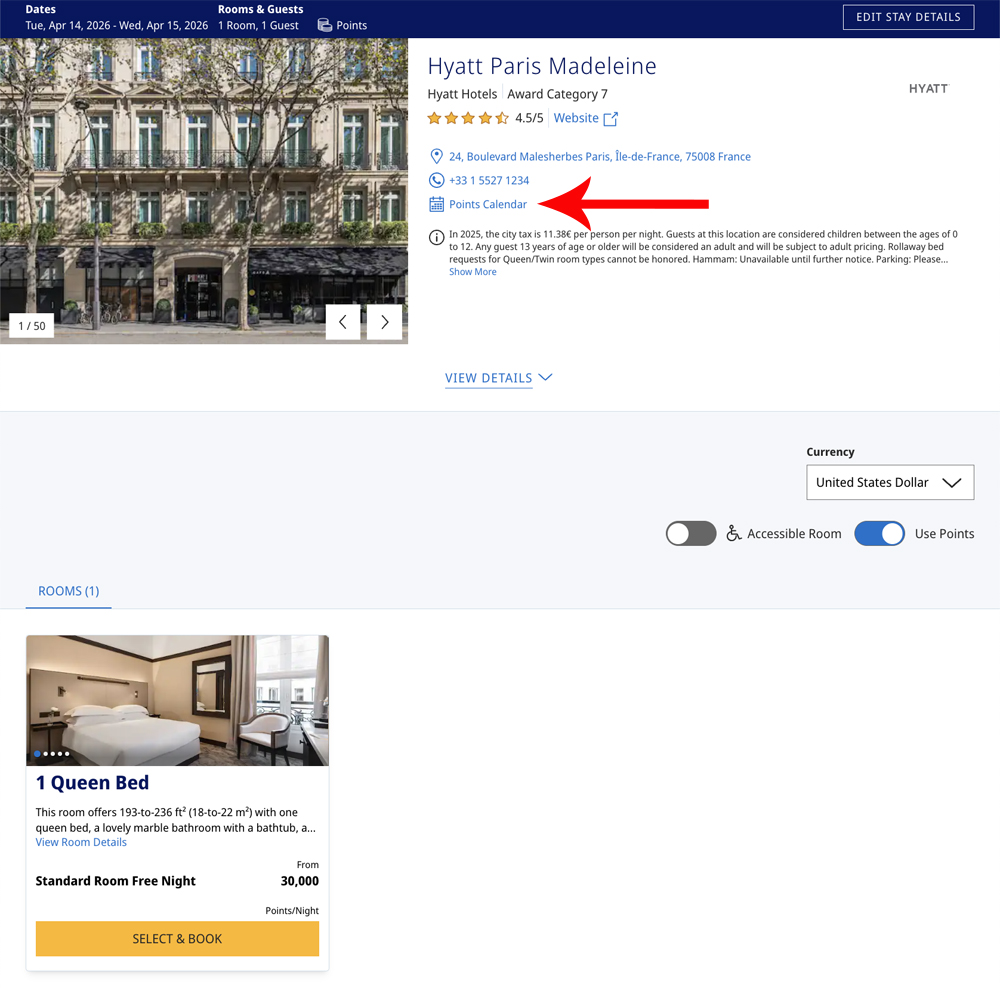
Task: Click the map pin location icon
Action: 436,156
